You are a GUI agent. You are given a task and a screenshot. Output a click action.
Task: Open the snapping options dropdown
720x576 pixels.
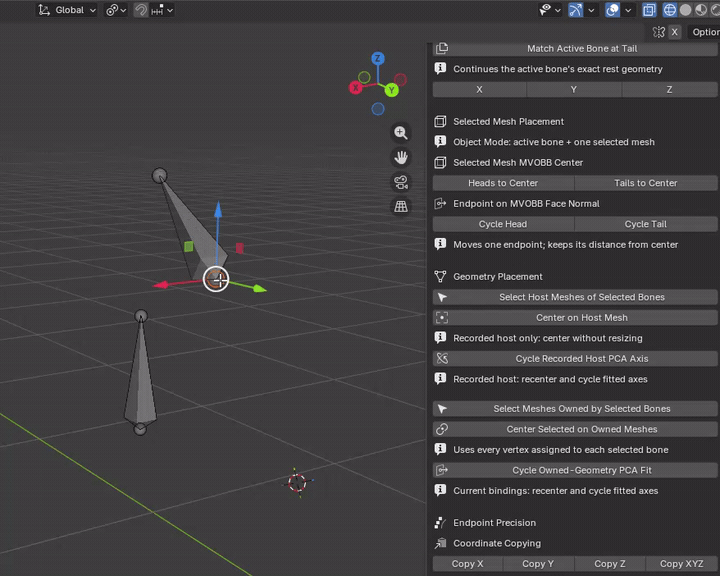pos(162,10)
